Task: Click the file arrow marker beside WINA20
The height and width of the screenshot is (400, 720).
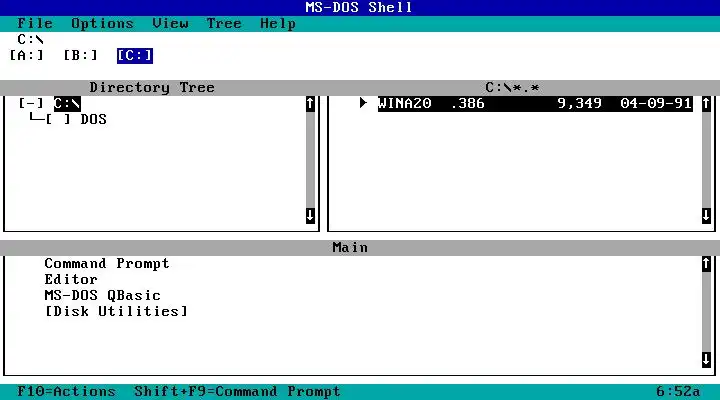Action: (363, 103)
